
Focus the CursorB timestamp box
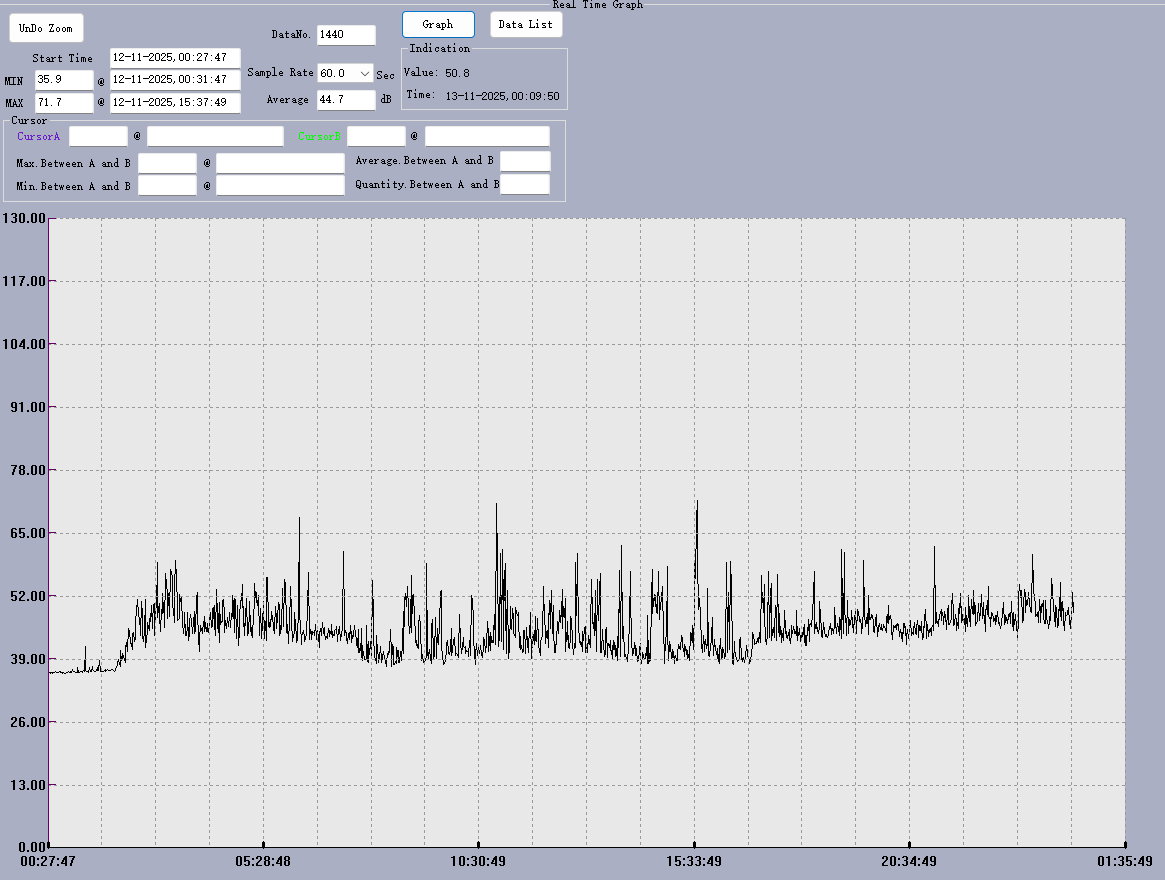coord(487,136)
